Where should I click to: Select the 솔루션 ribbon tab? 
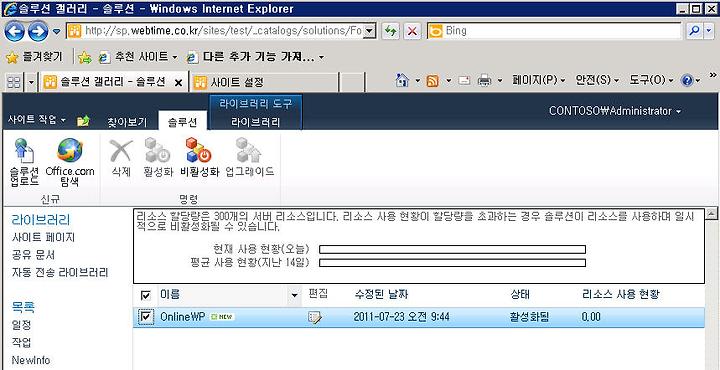182,121
